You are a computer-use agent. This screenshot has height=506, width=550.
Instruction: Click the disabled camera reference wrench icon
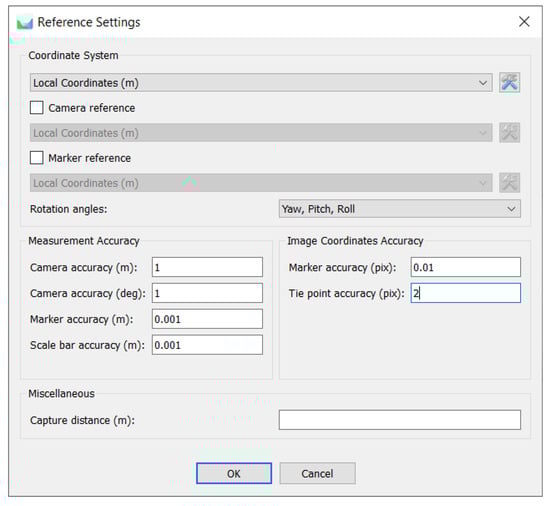point(509,133)
